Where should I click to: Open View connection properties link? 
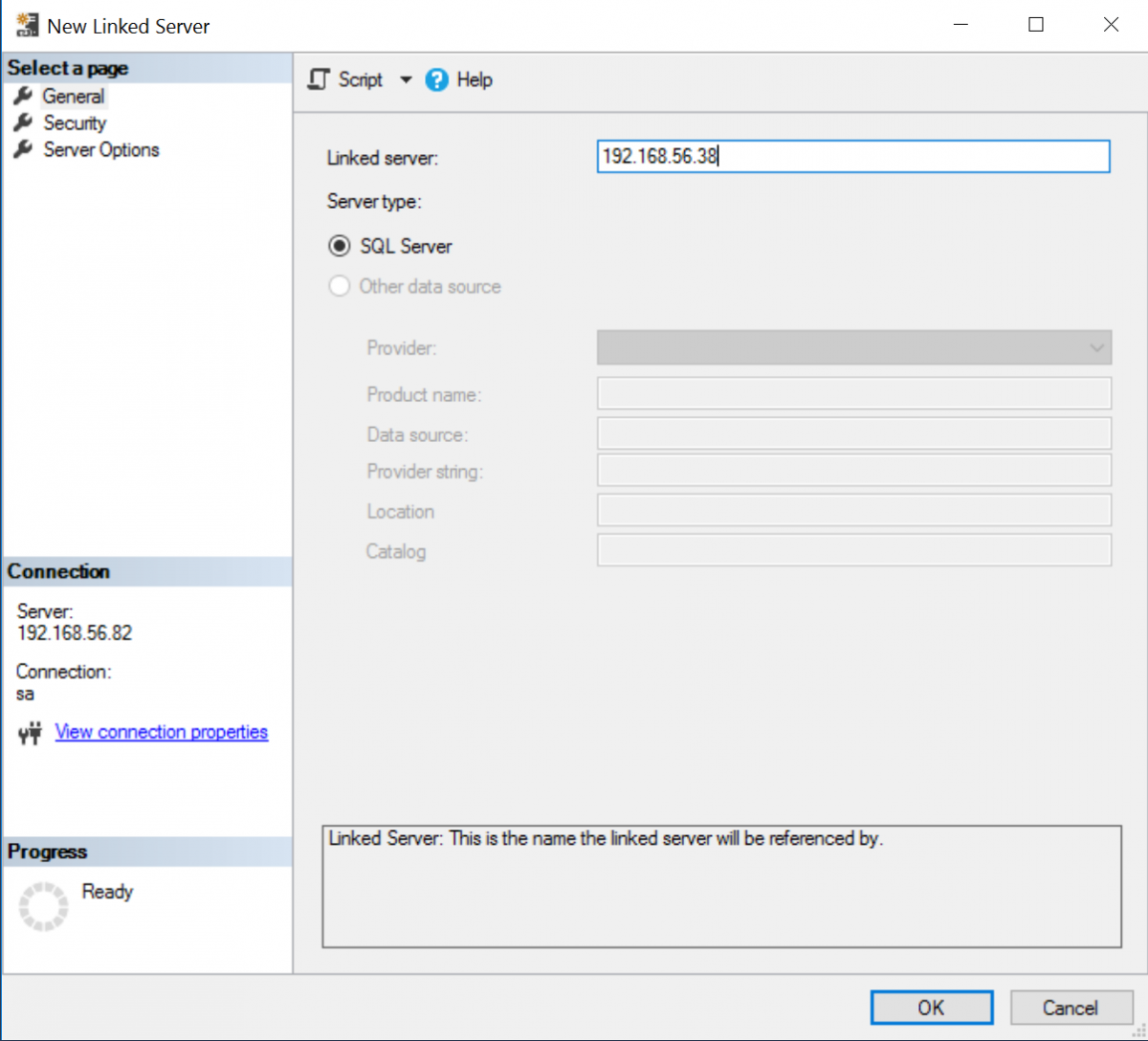[161, 732]
